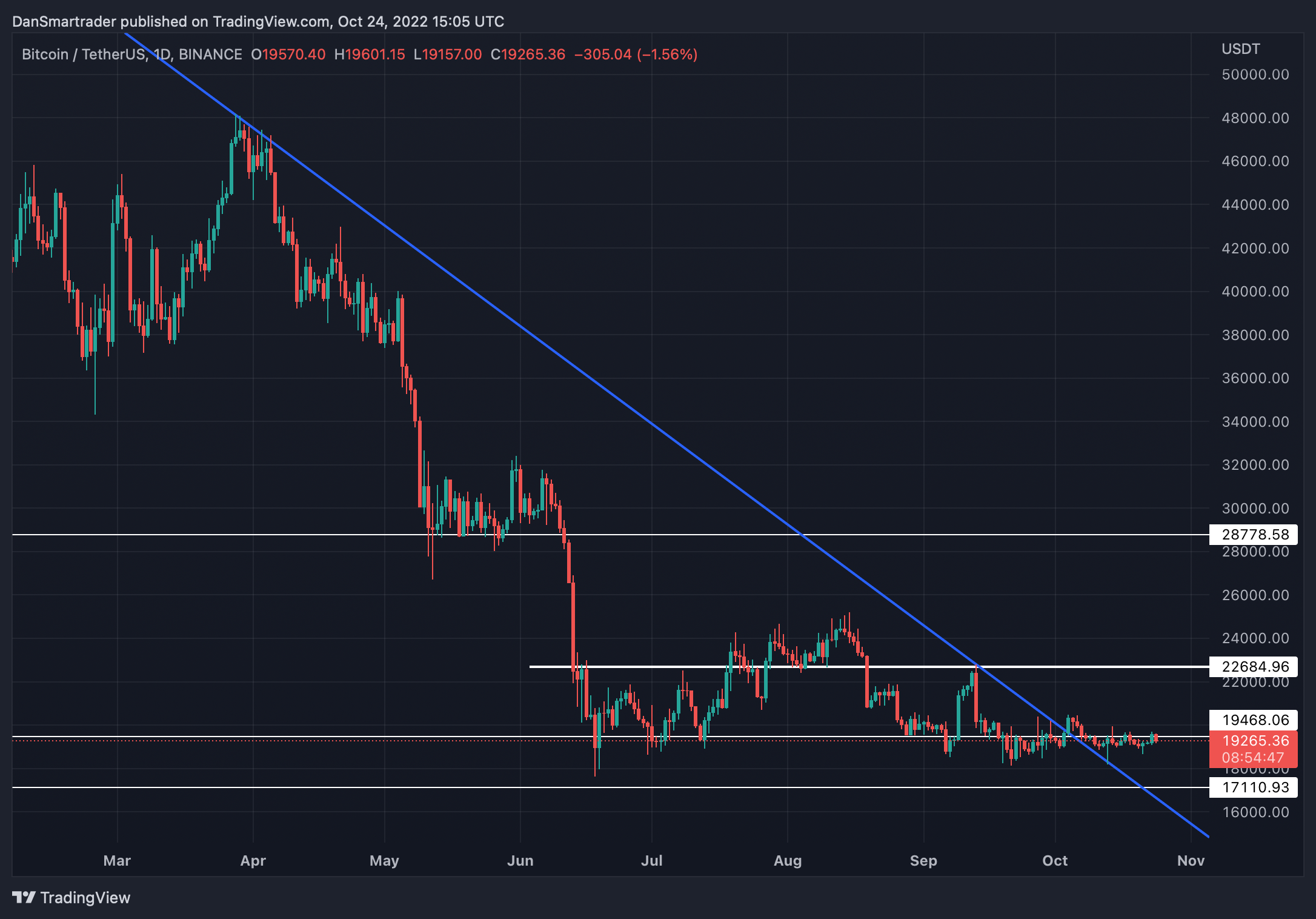Click the open value O19570.40

coord(288,55)
